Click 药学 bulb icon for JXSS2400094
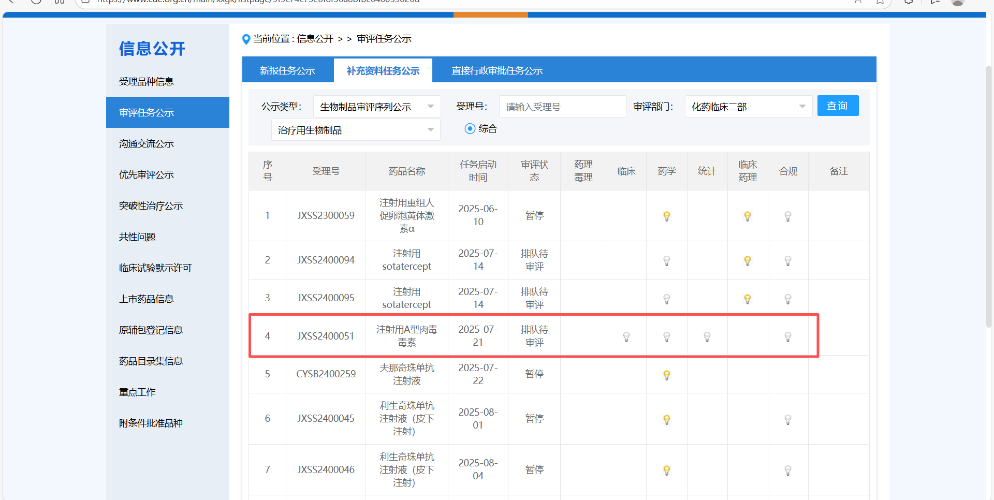This screenshot has width=994, height=500. coord(666,260)
